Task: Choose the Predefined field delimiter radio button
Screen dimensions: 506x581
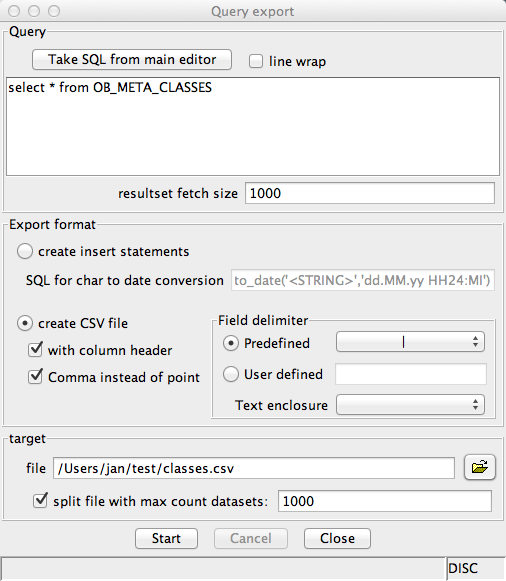Action: [231, 343]
